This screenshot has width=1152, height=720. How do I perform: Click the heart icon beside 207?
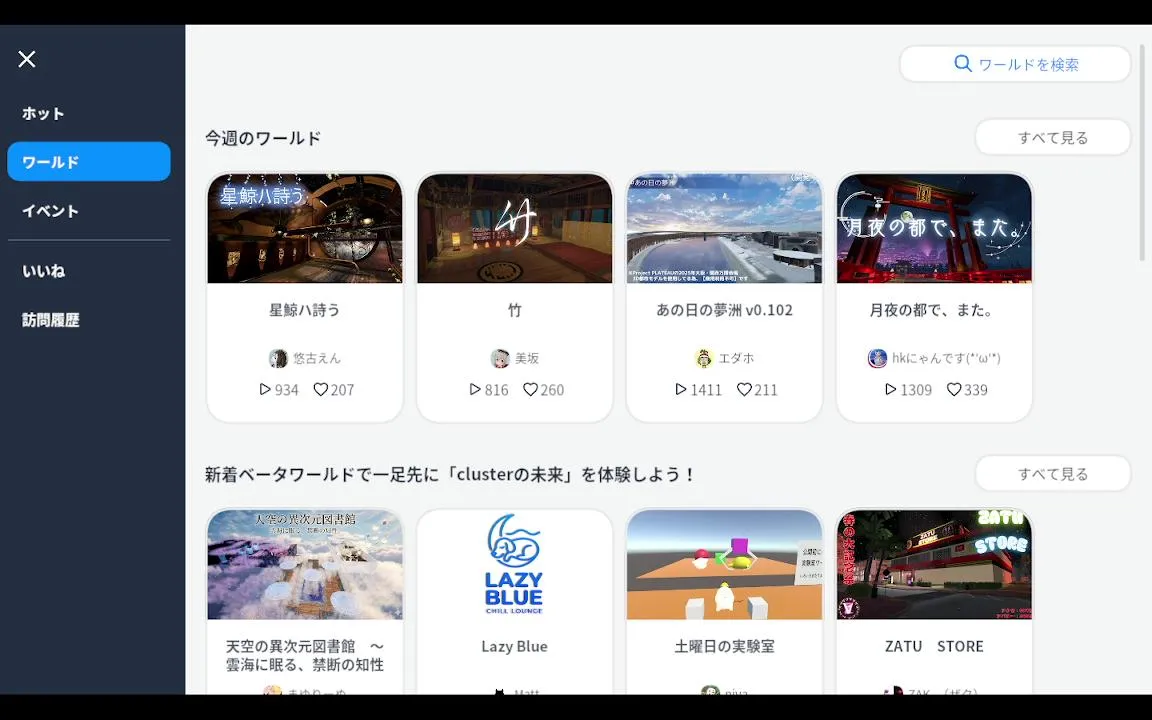320,389
